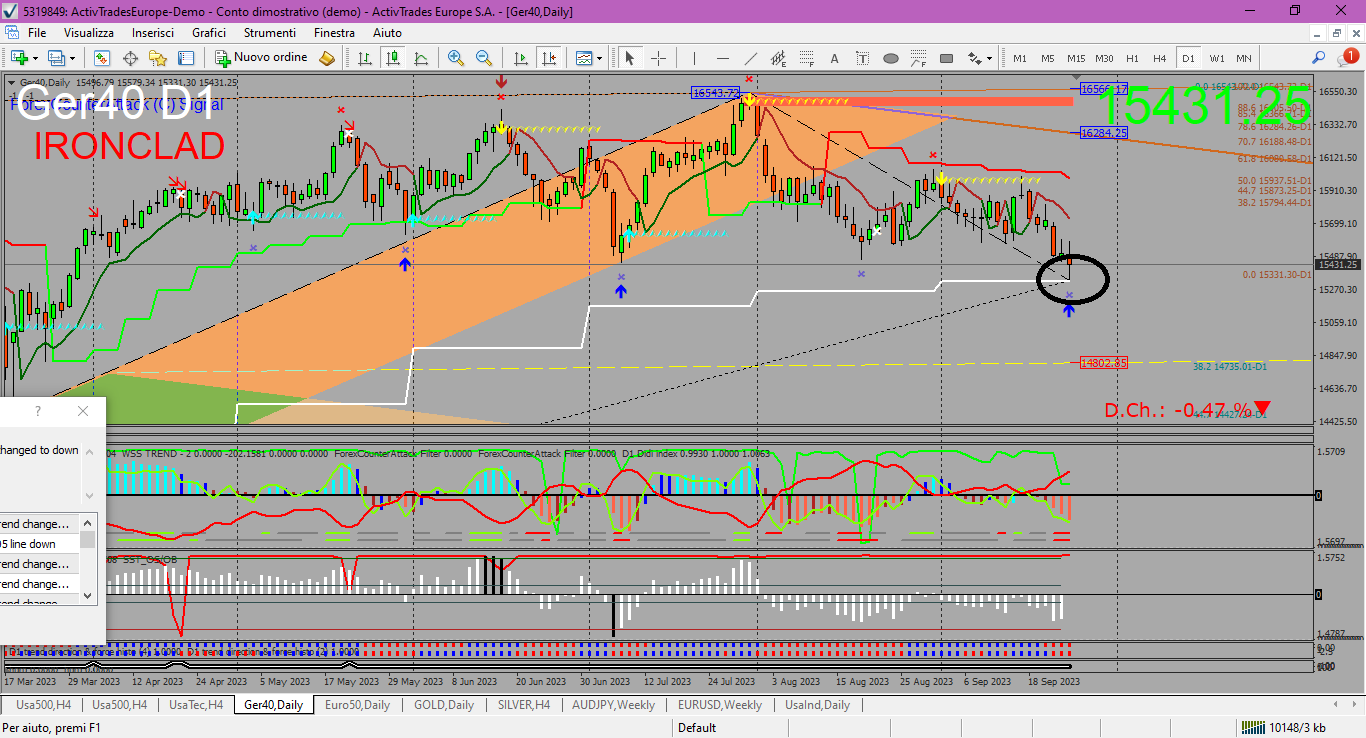The height and width of the screenshot is (738, 1366).
Task: Expand the new chart dropdown arrow
Action: click(35, 58)
